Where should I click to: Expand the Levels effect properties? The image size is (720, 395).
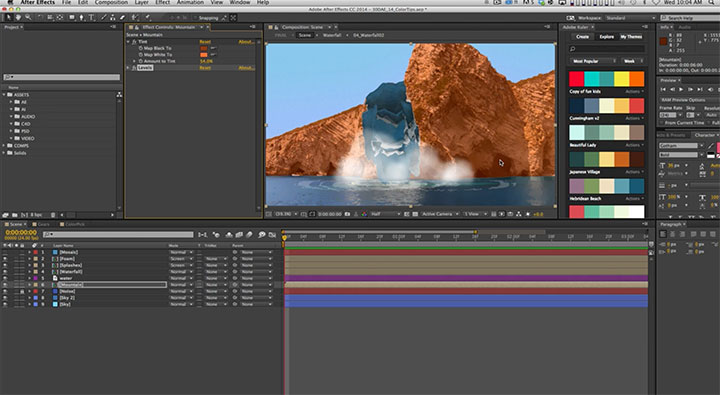point(129,68)
